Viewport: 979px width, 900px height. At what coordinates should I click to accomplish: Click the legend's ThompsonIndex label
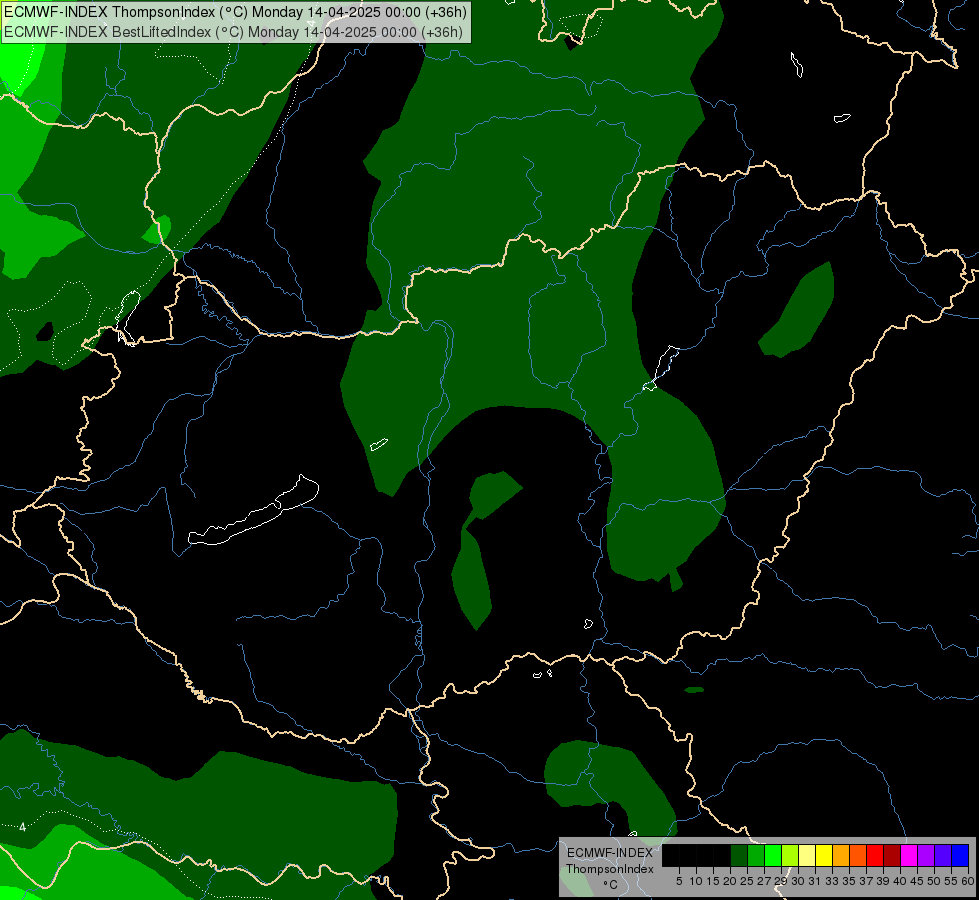click(610, 869)
